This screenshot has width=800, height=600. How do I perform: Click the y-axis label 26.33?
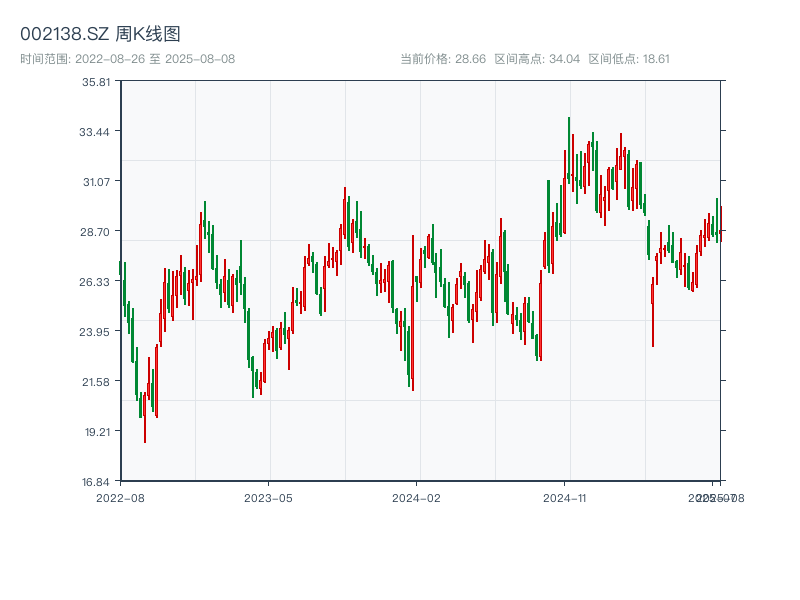(94, 282)
